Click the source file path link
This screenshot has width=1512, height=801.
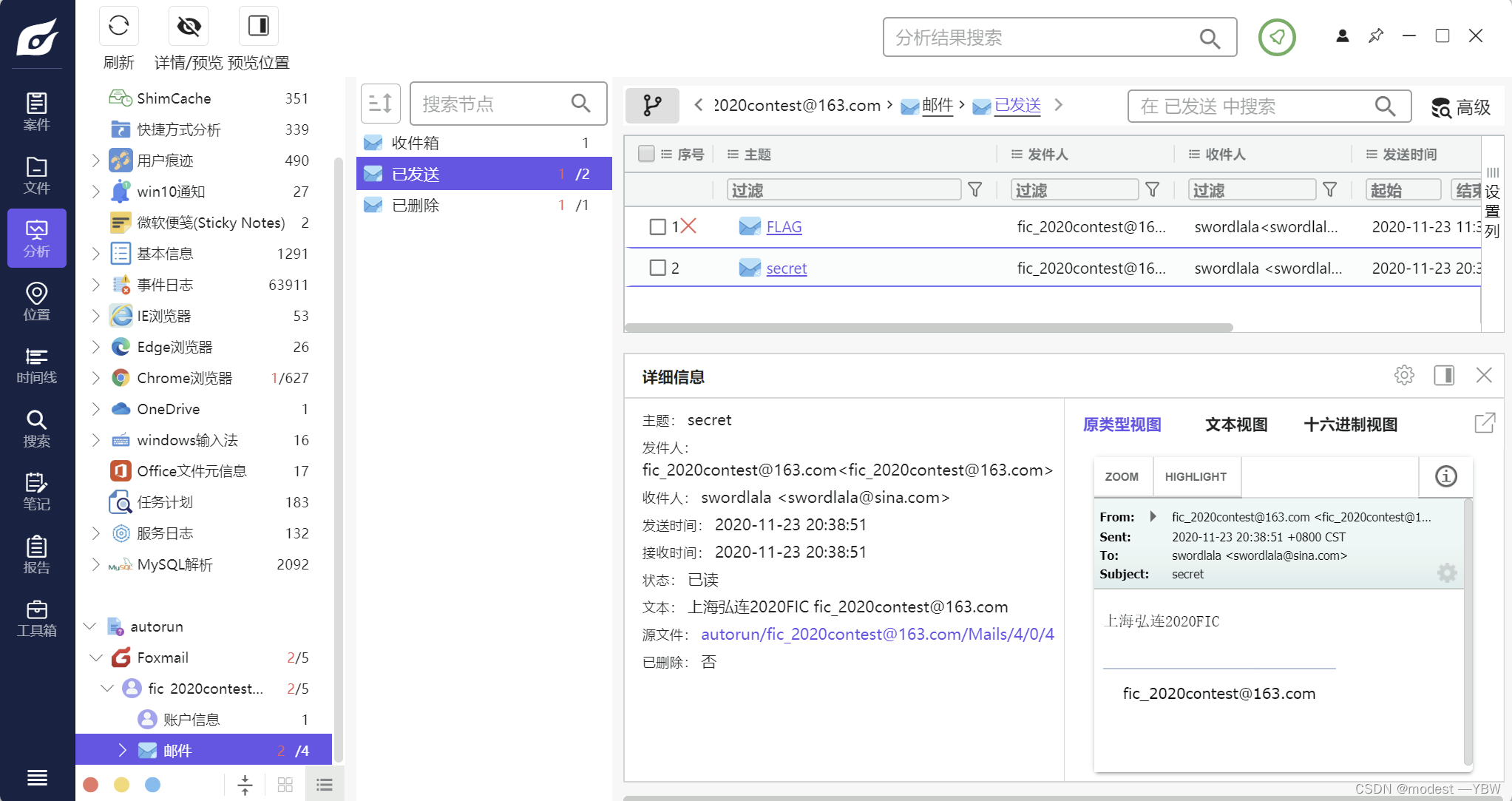(877, 634)
